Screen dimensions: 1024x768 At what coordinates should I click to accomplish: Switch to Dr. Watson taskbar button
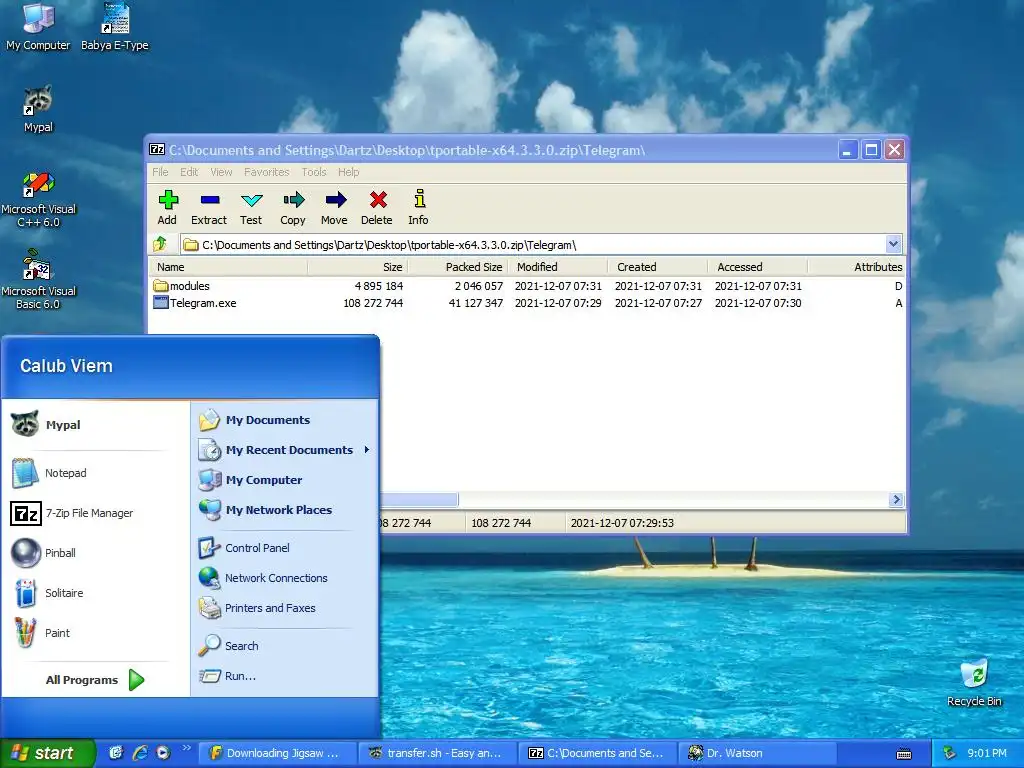pos(758,753)
